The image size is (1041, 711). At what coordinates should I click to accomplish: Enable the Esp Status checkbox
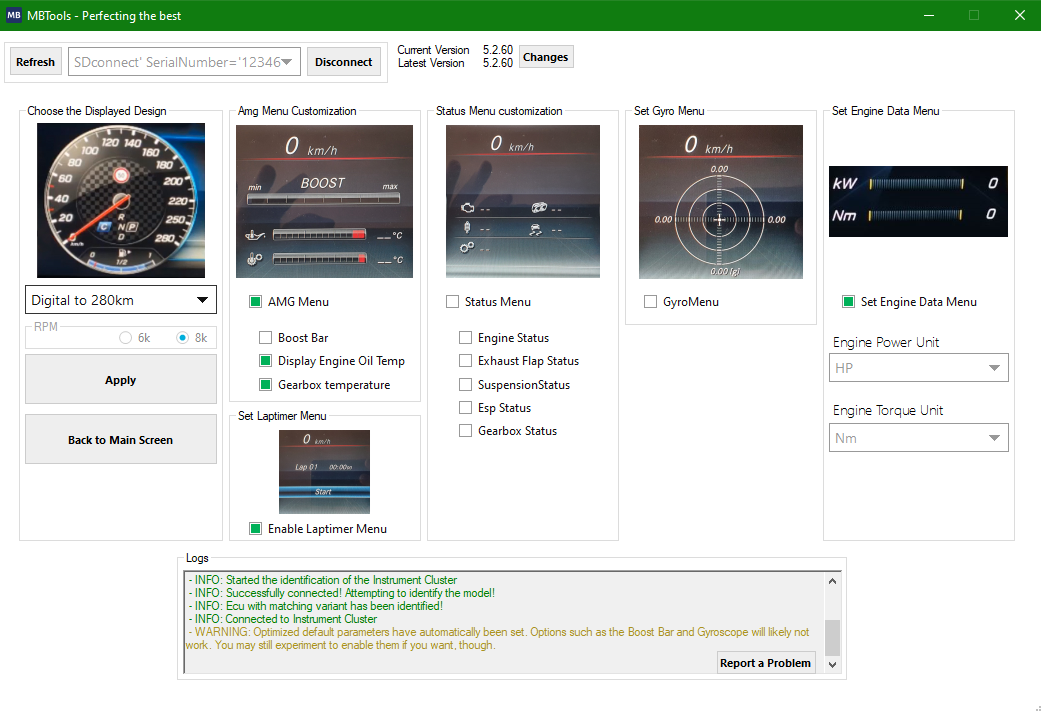coord(466,408)
